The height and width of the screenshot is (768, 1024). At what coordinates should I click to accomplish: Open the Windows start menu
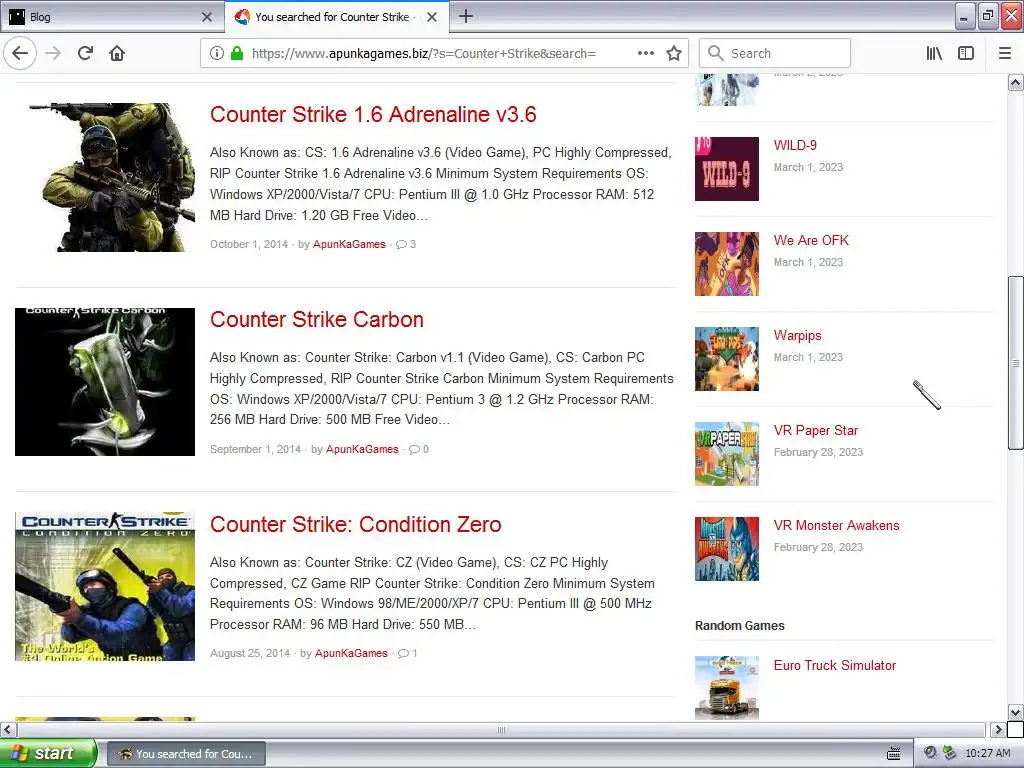pos(48,754)
